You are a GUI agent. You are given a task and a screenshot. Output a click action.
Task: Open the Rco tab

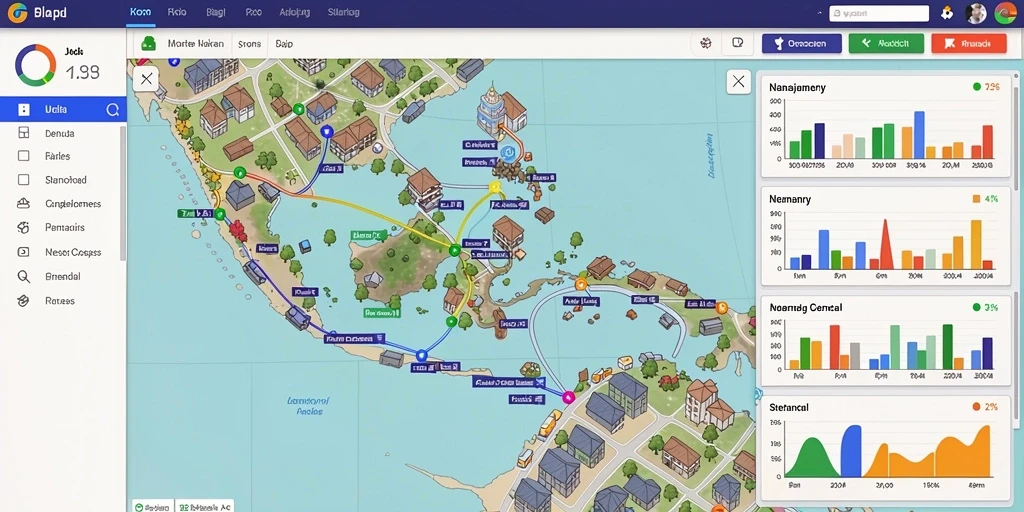[253, 12]
